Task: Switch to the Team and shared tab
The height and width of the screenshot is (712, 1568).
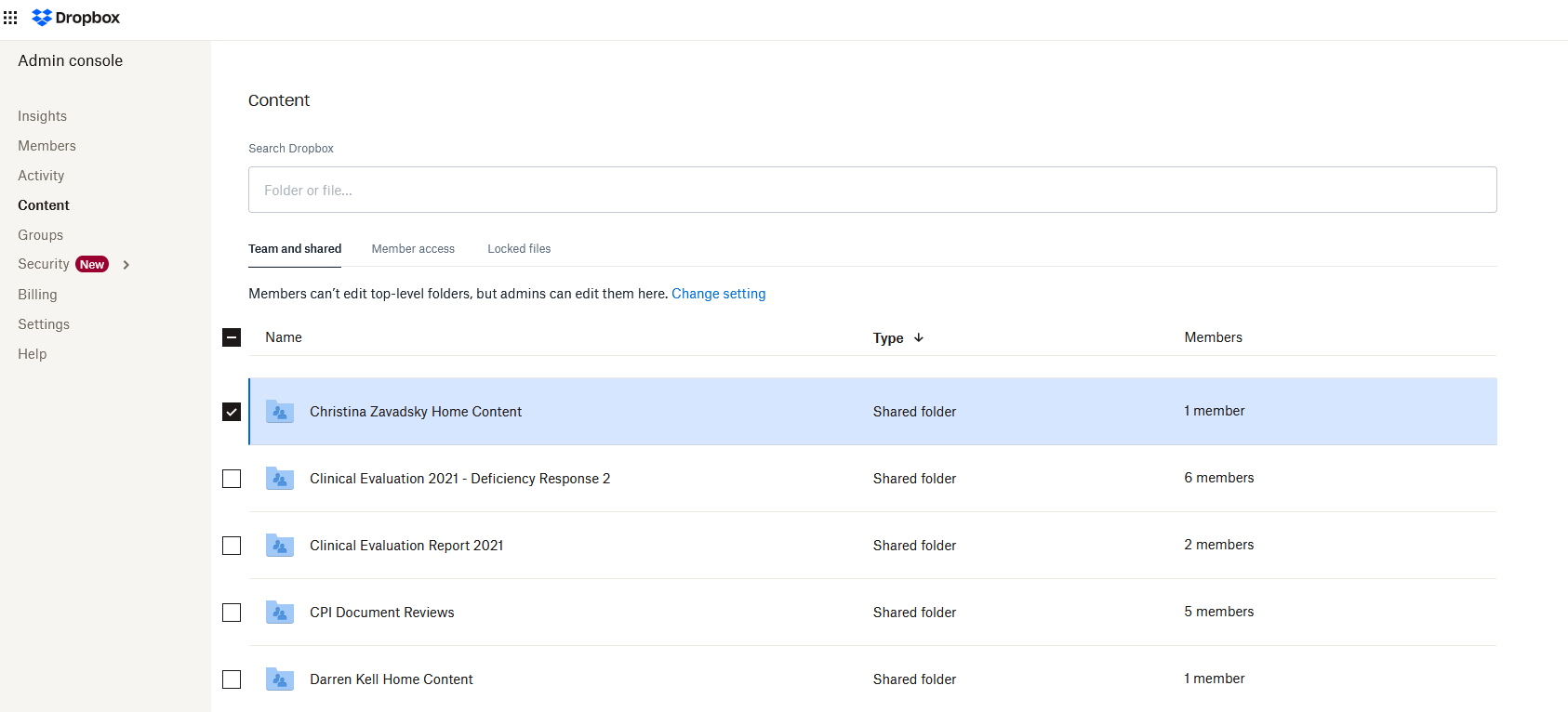Action: pyautogui.click(x=295, y=249)
